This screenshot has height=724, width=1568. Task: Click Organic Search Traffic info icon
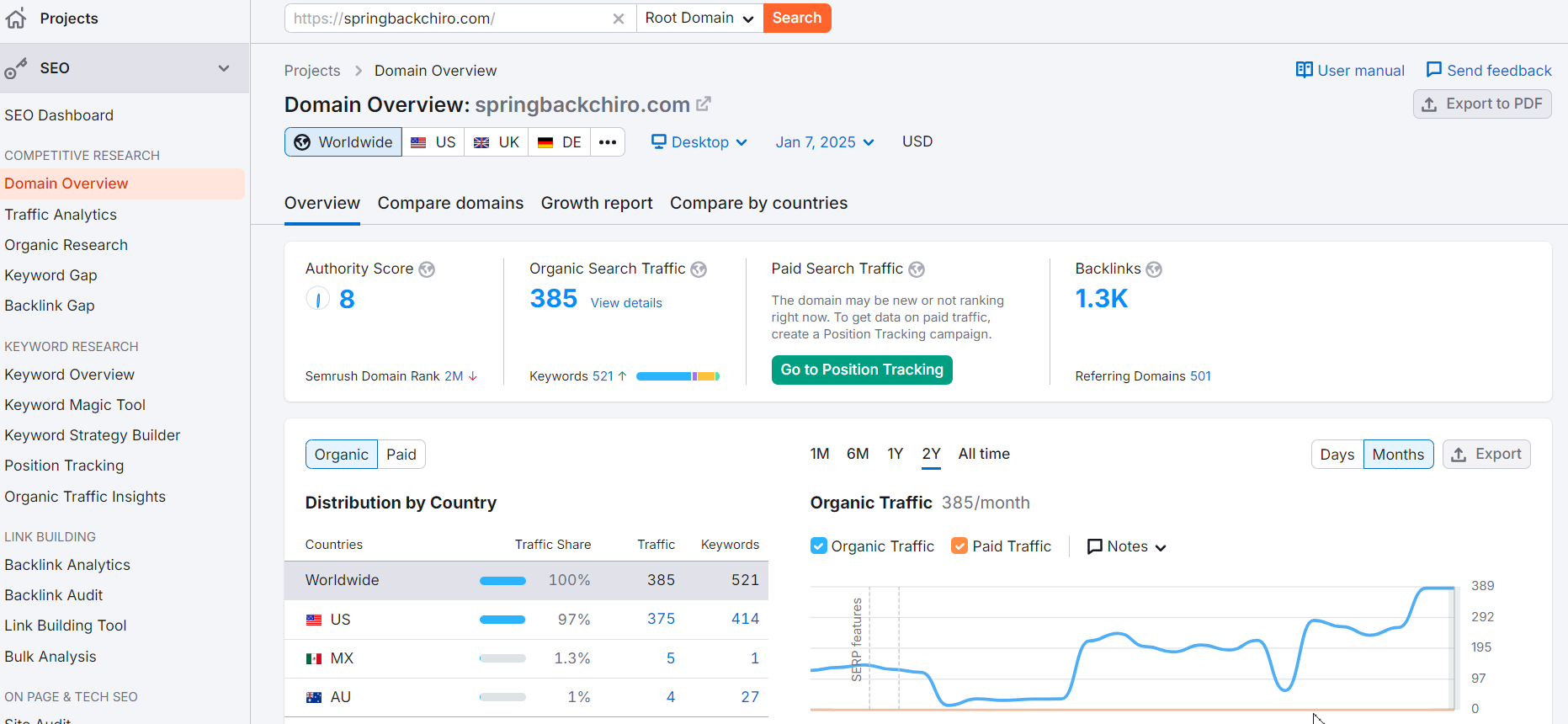pos(699,269)
